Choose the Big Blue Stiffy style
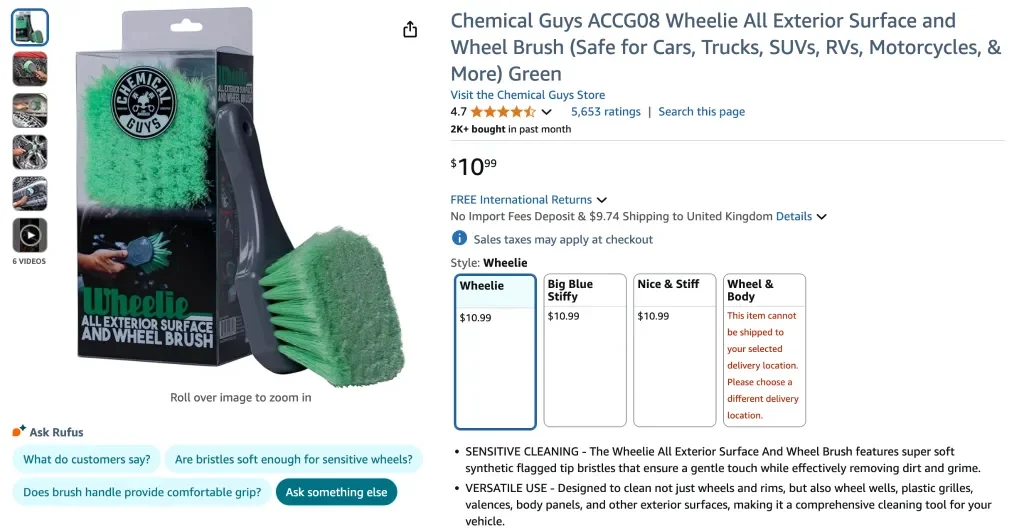The width and height of the screenshot is (1024, 532). (585, 351)
